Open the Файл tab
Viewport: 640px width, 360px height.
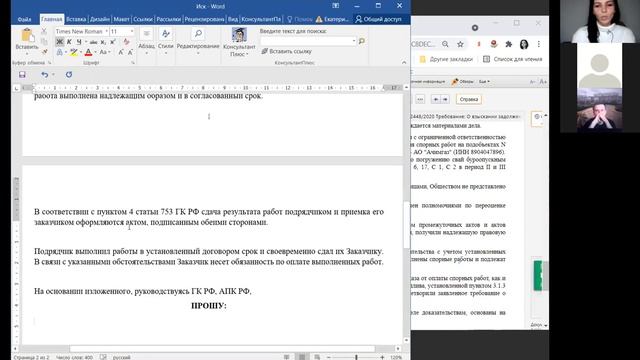tap(24, 19)
